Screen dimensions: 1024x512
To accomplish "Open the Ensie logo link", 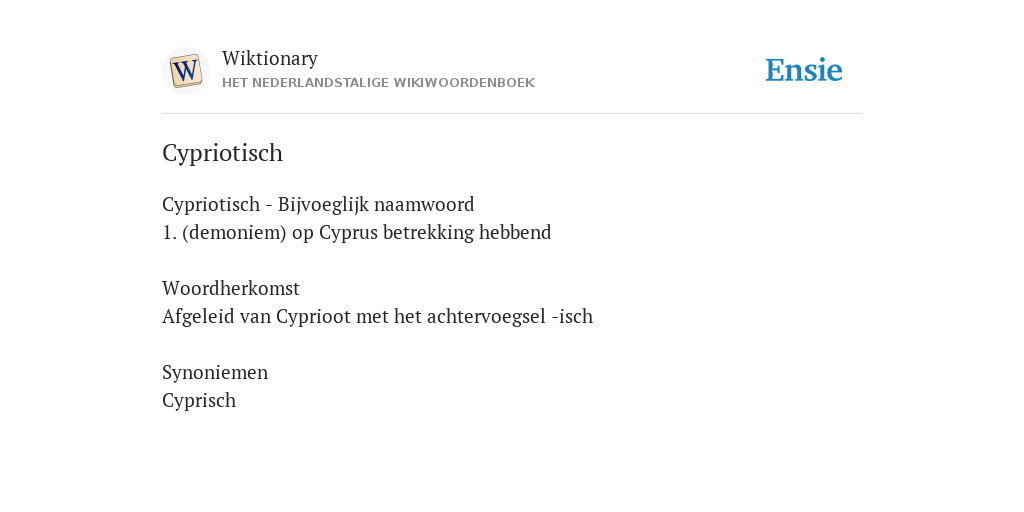I will [804, 70].
